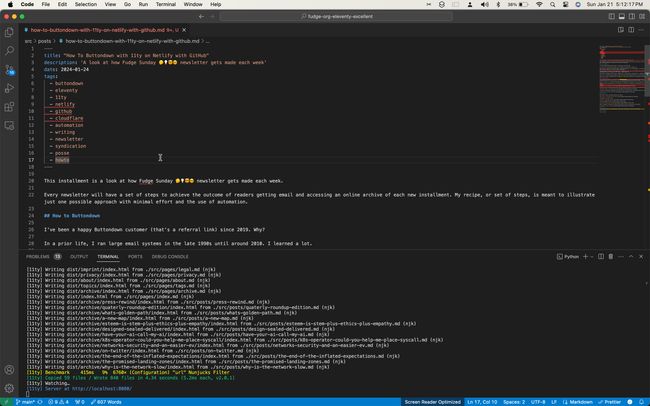Screen dimensions: 650x406
Task: Toggle the secondary side bar
Action: point(632,17)
